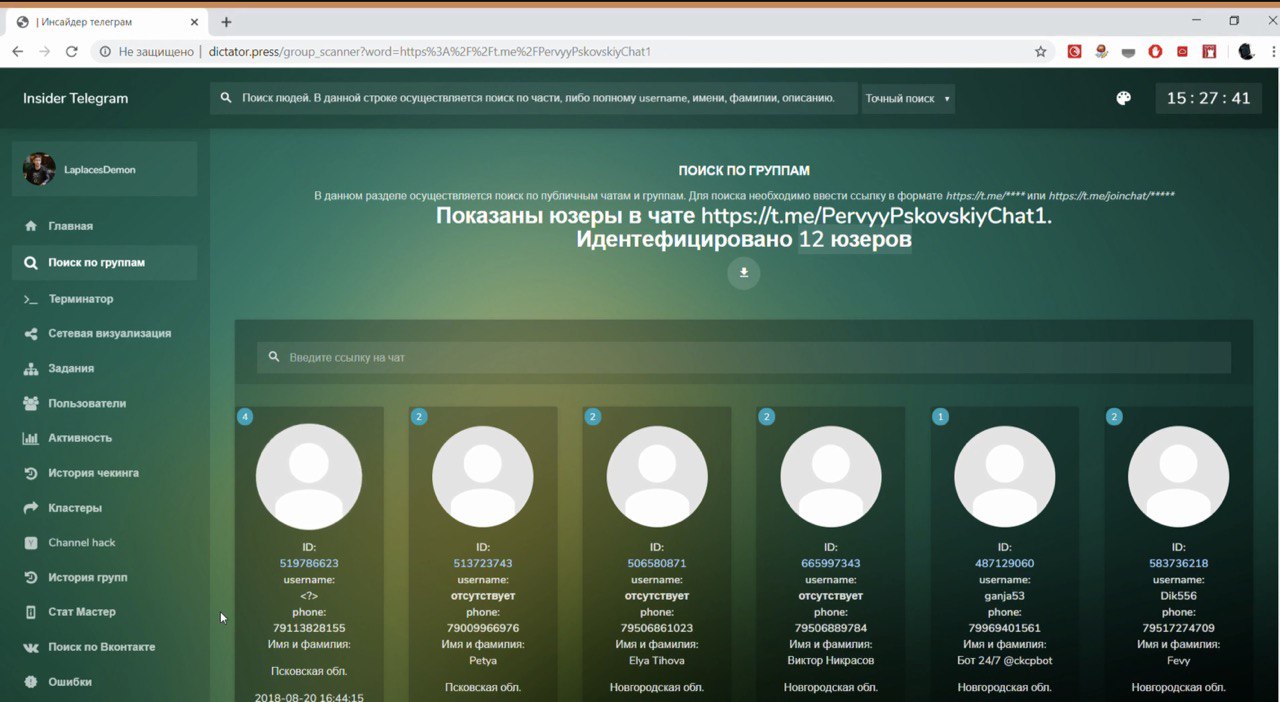Open the Терминатор sidebar item
Image resolution: width=1280 pixels, height=702 pixels.
point(80,299)
